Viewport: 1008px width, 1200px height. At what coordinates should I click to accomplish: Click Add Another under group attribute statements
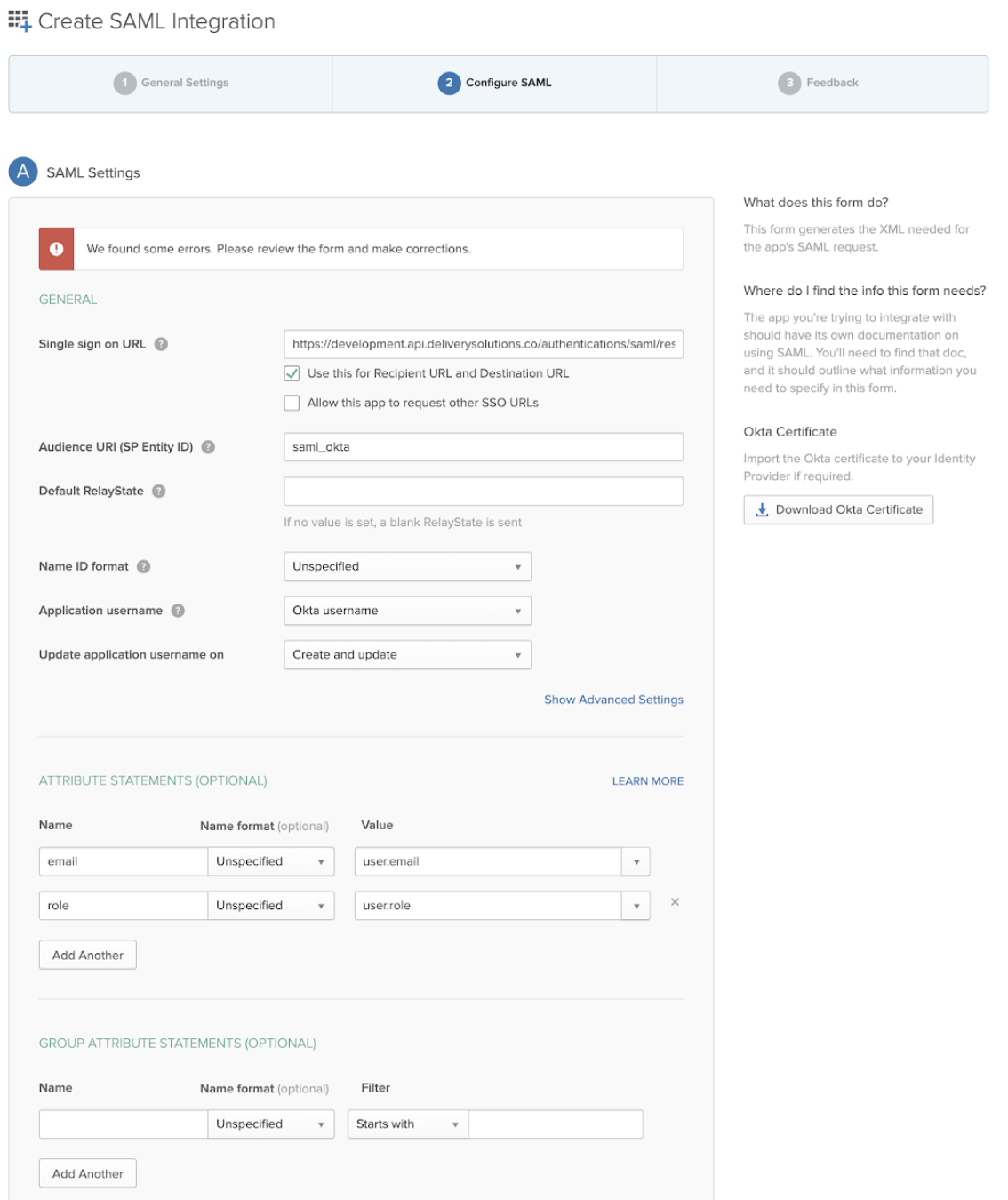pos(88,1174)
